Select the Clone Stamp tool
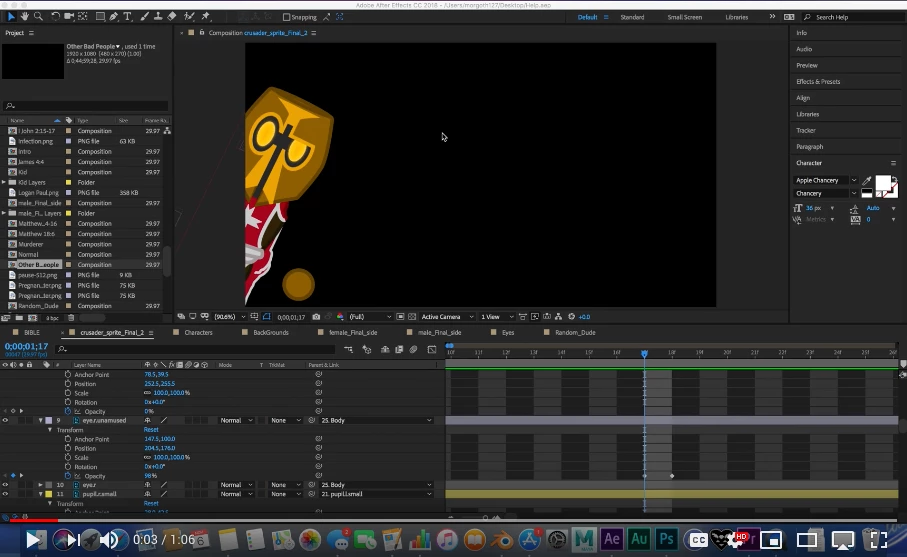The image size is (907, 557). (x=157, y=17)
